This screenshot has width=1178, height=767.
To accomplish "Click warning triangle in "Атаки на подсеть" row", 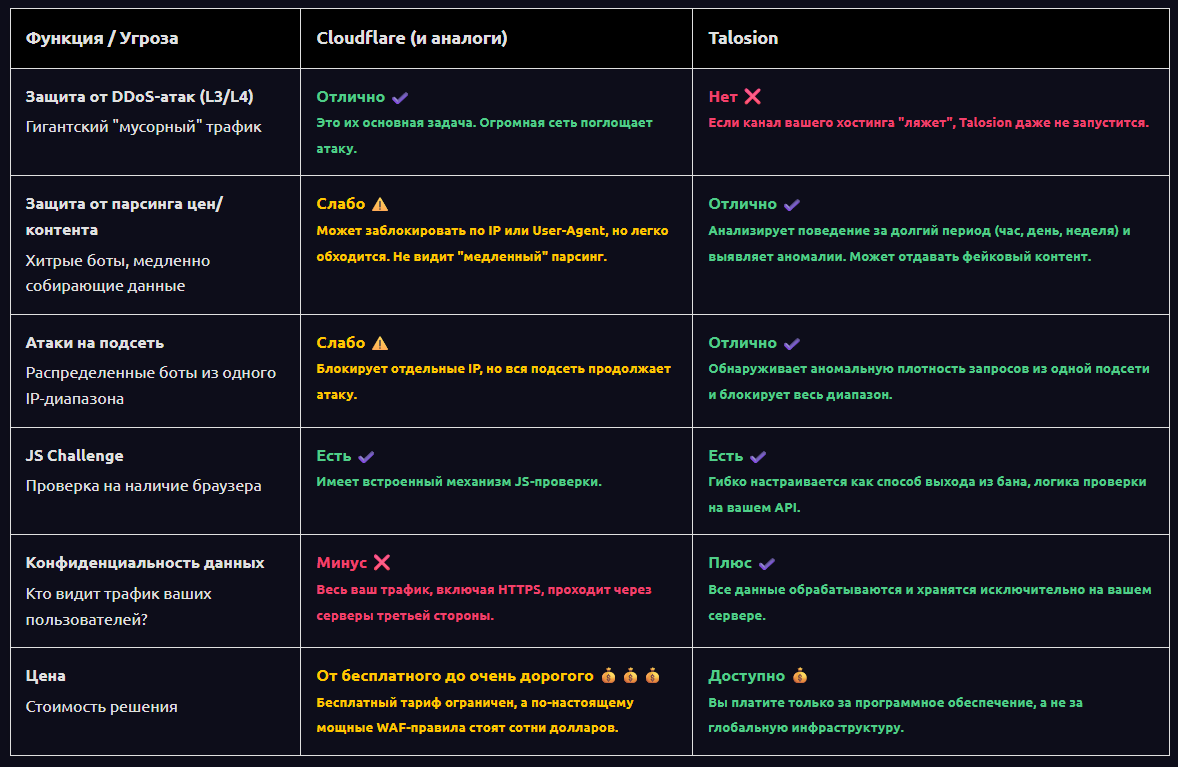I will click(380, 343).
